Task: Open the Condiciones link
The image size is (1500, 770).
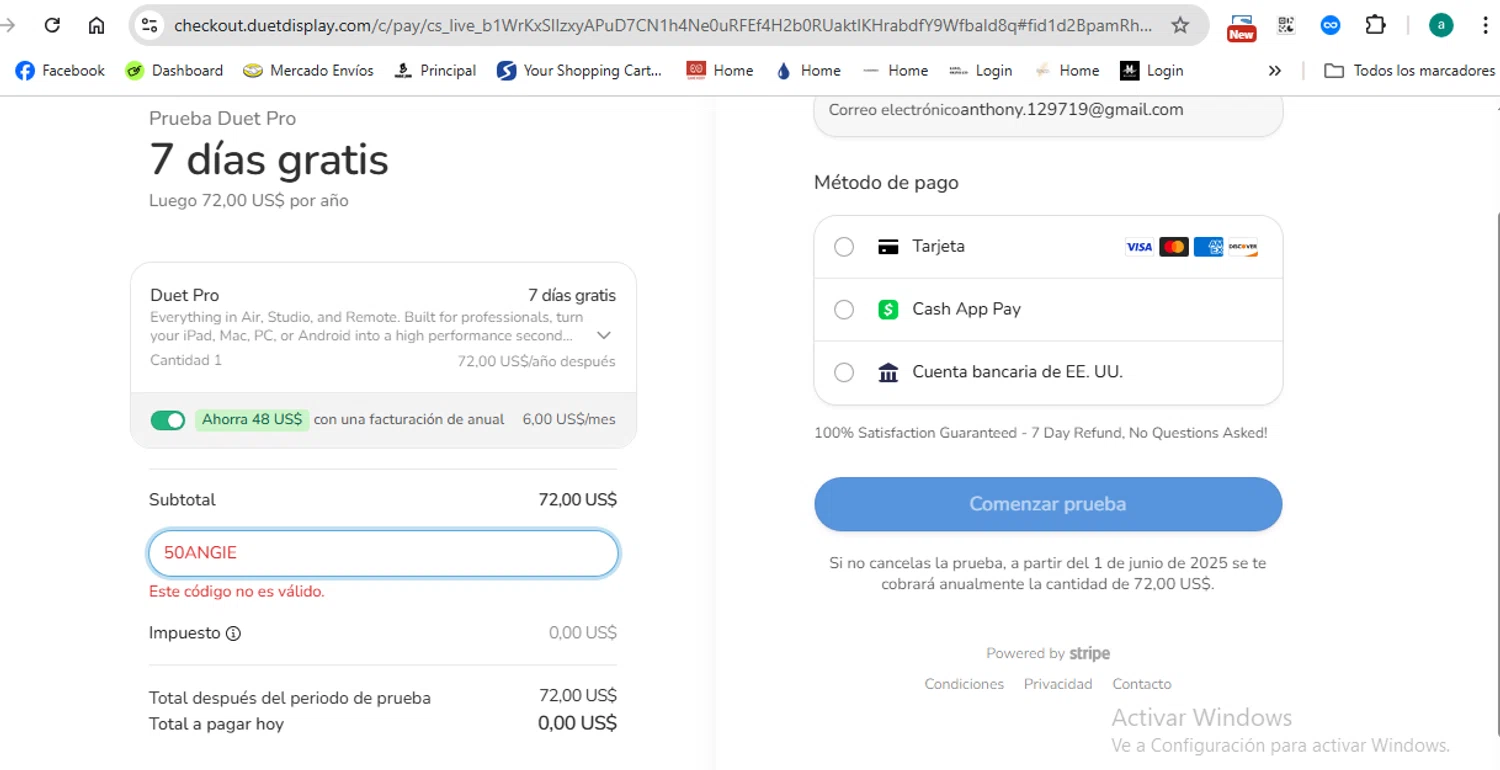Action: [964, 684]
